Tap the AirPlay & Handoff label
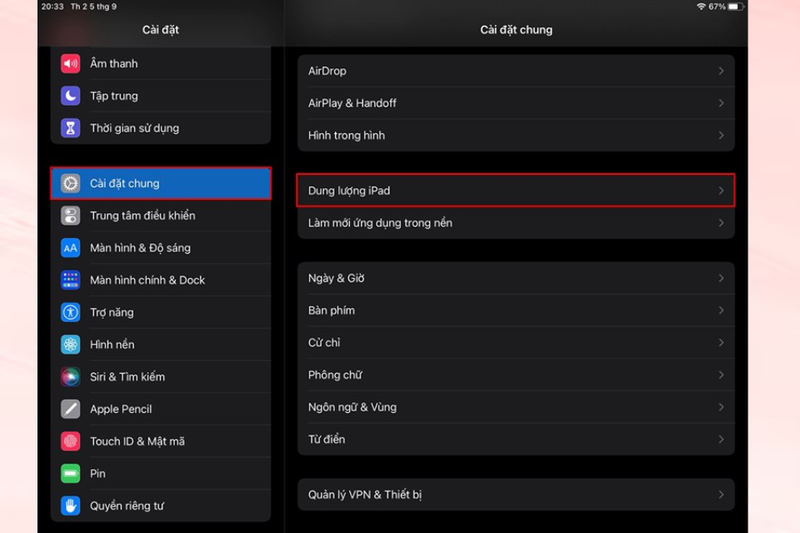 point(352,103)
